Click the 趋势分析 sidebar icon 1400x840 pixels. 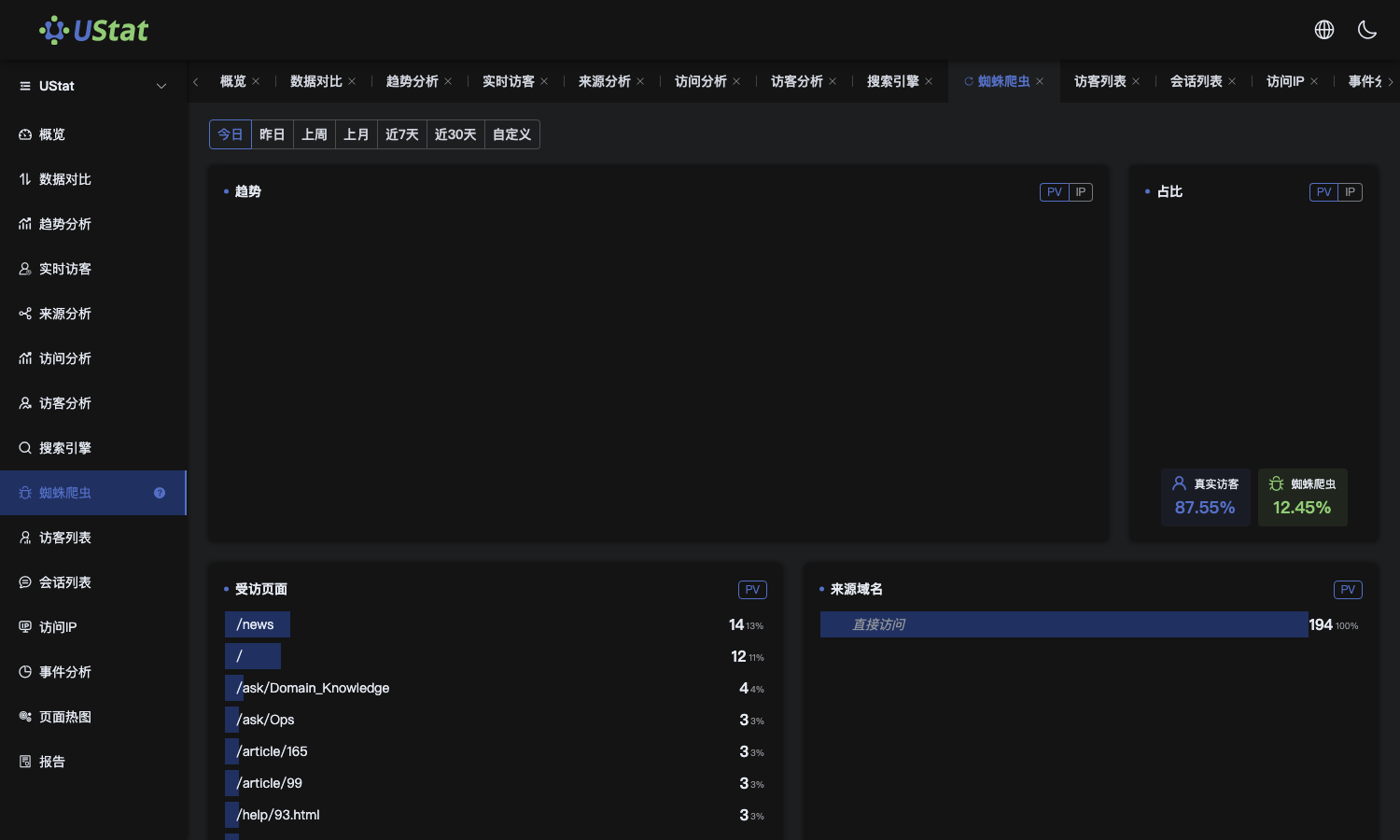(25, 224)
